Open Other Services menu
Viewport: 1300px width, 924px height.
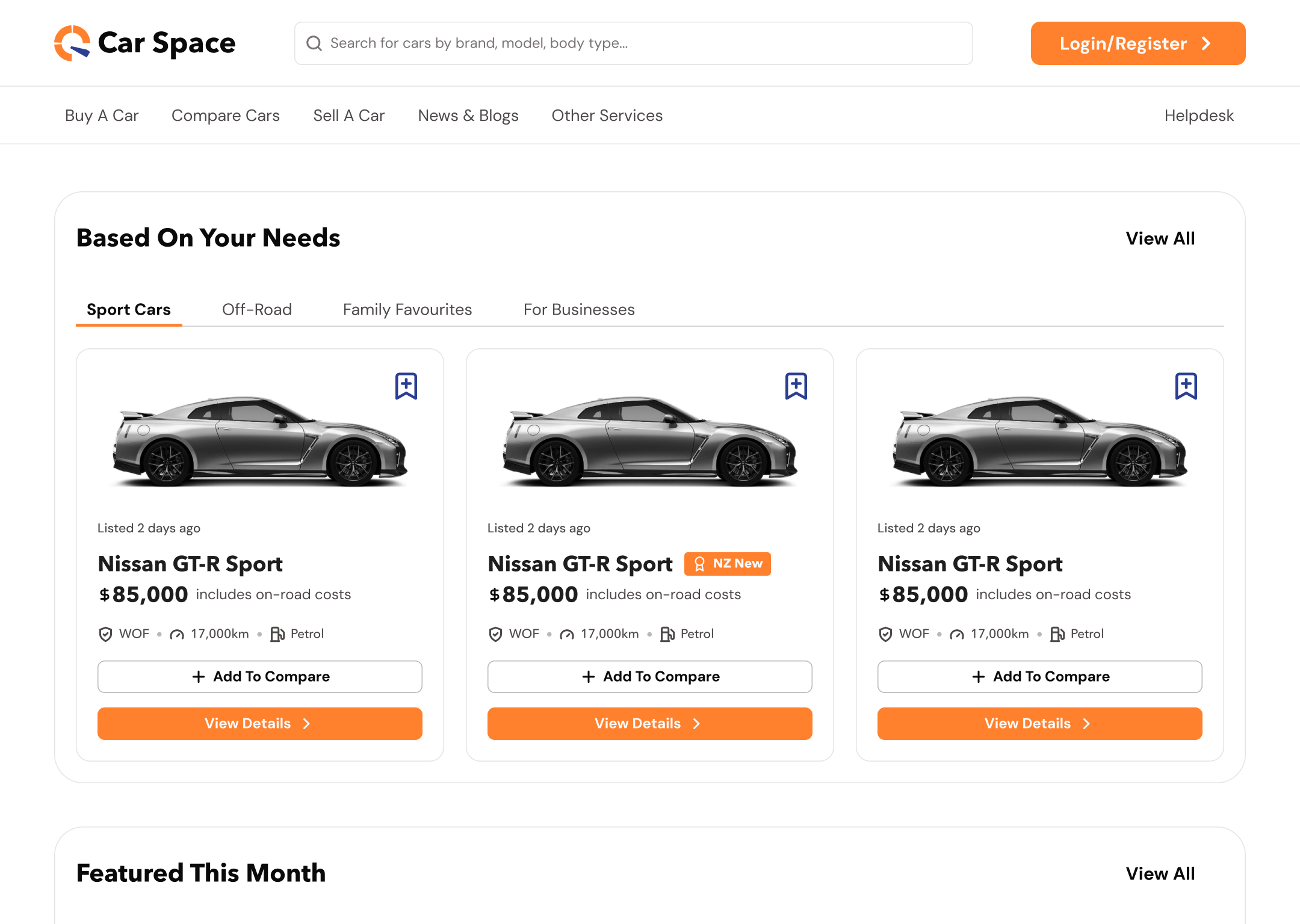607,115
